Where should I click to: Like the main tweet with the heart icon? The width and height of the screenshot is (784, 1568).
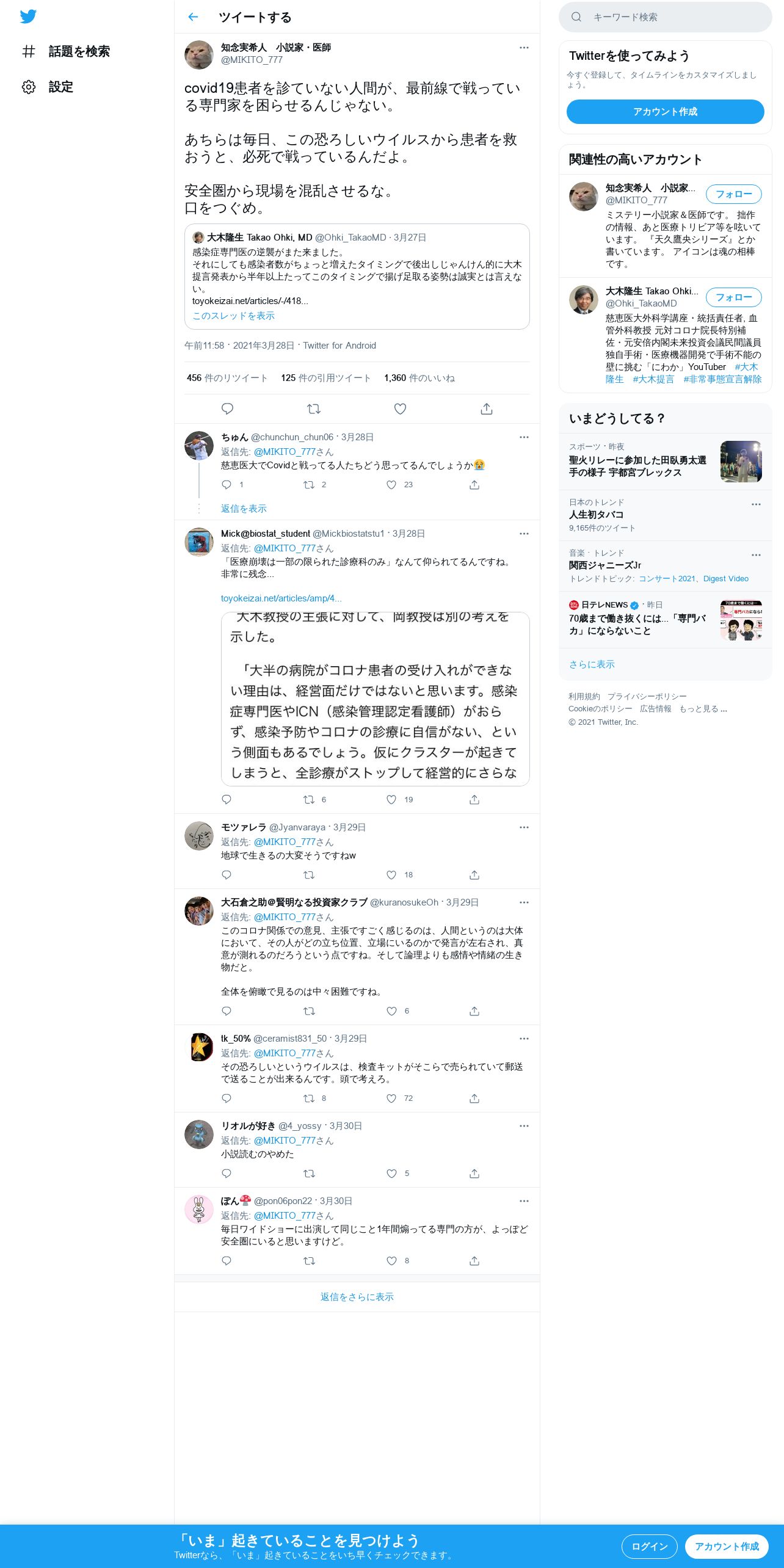point(400,408)
